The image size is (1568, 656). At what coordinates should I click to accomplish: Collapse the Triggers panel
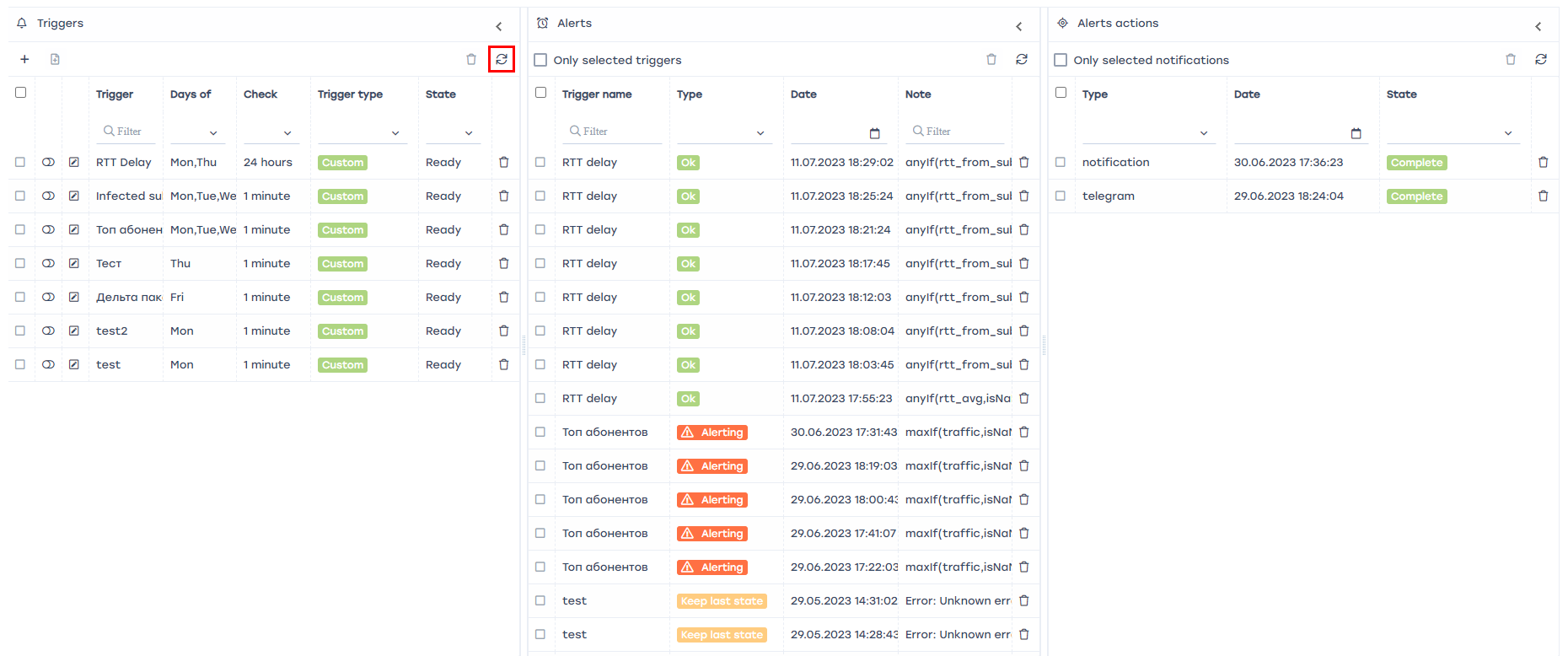pyautogui.click(x=499, y=26)
